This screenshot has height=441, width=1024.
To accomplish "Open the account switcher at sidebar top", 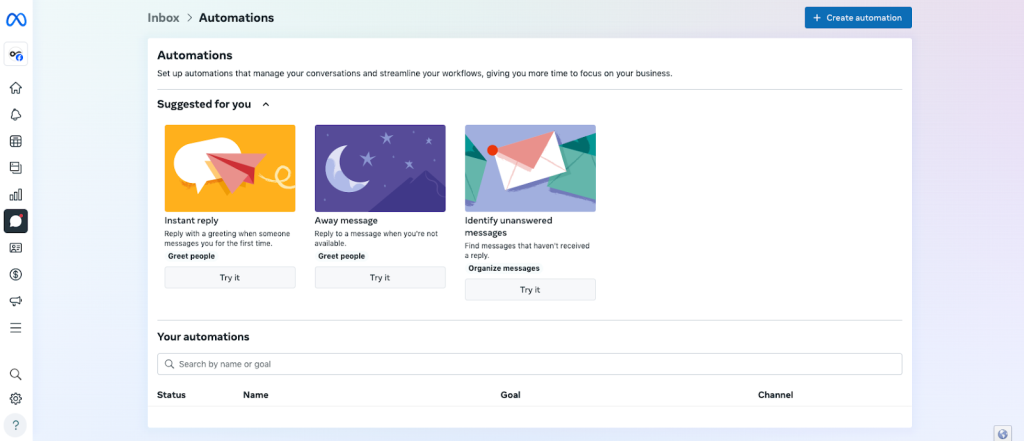I will [16, 55].
